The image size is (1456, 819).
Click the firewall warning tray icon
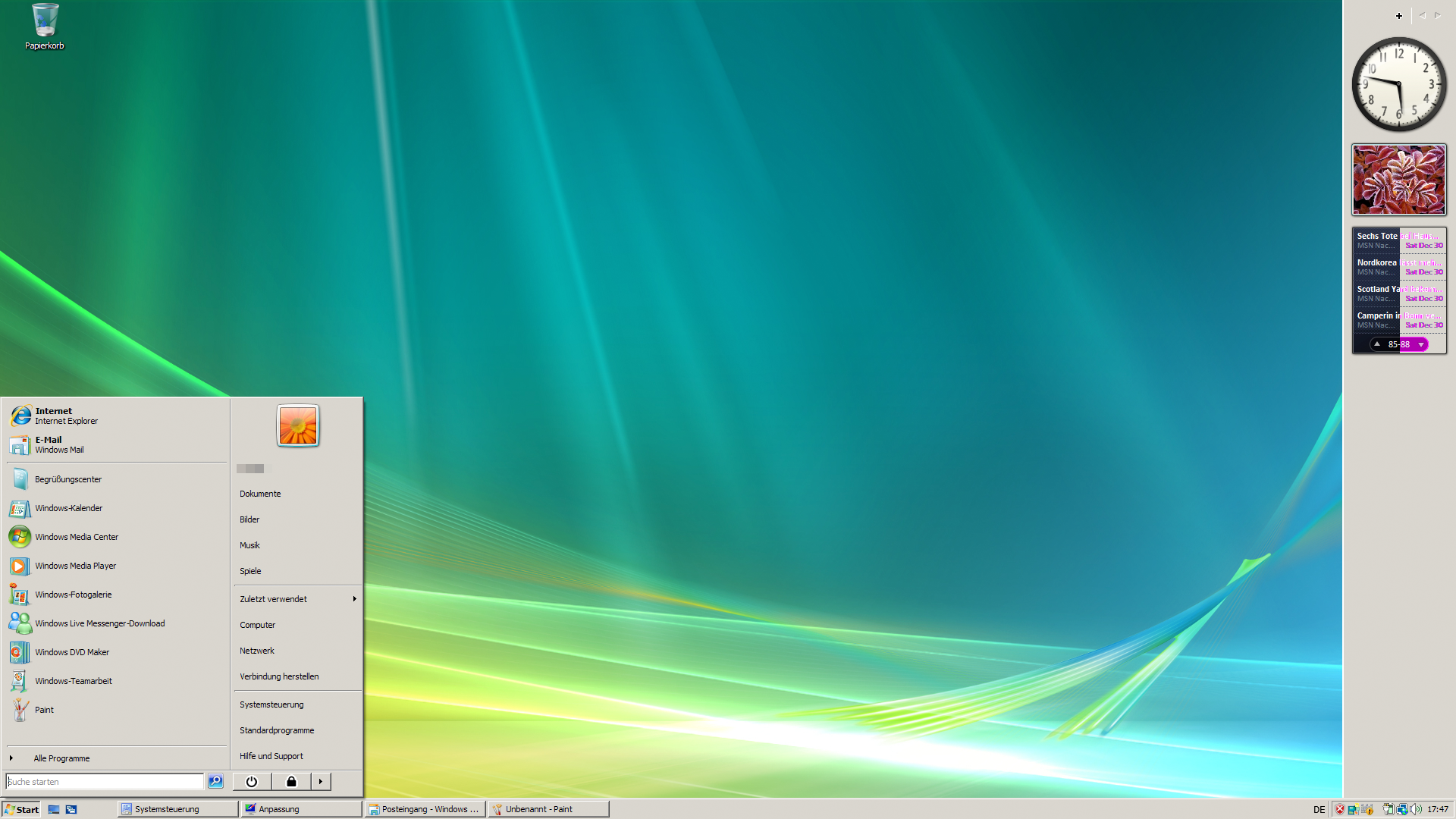(1367, 809)
